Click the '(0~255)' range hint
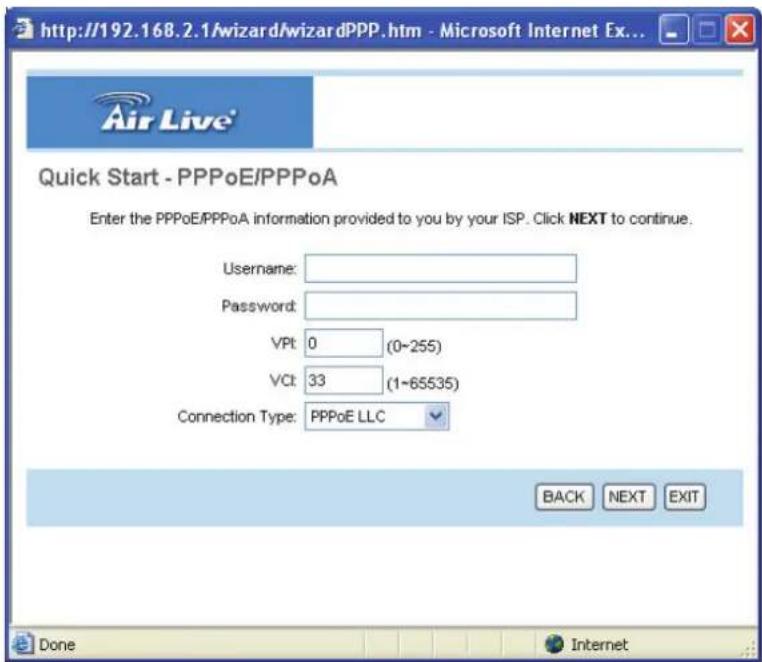The height and width of the screenshot is (662, 762). (x=414, y=347)
